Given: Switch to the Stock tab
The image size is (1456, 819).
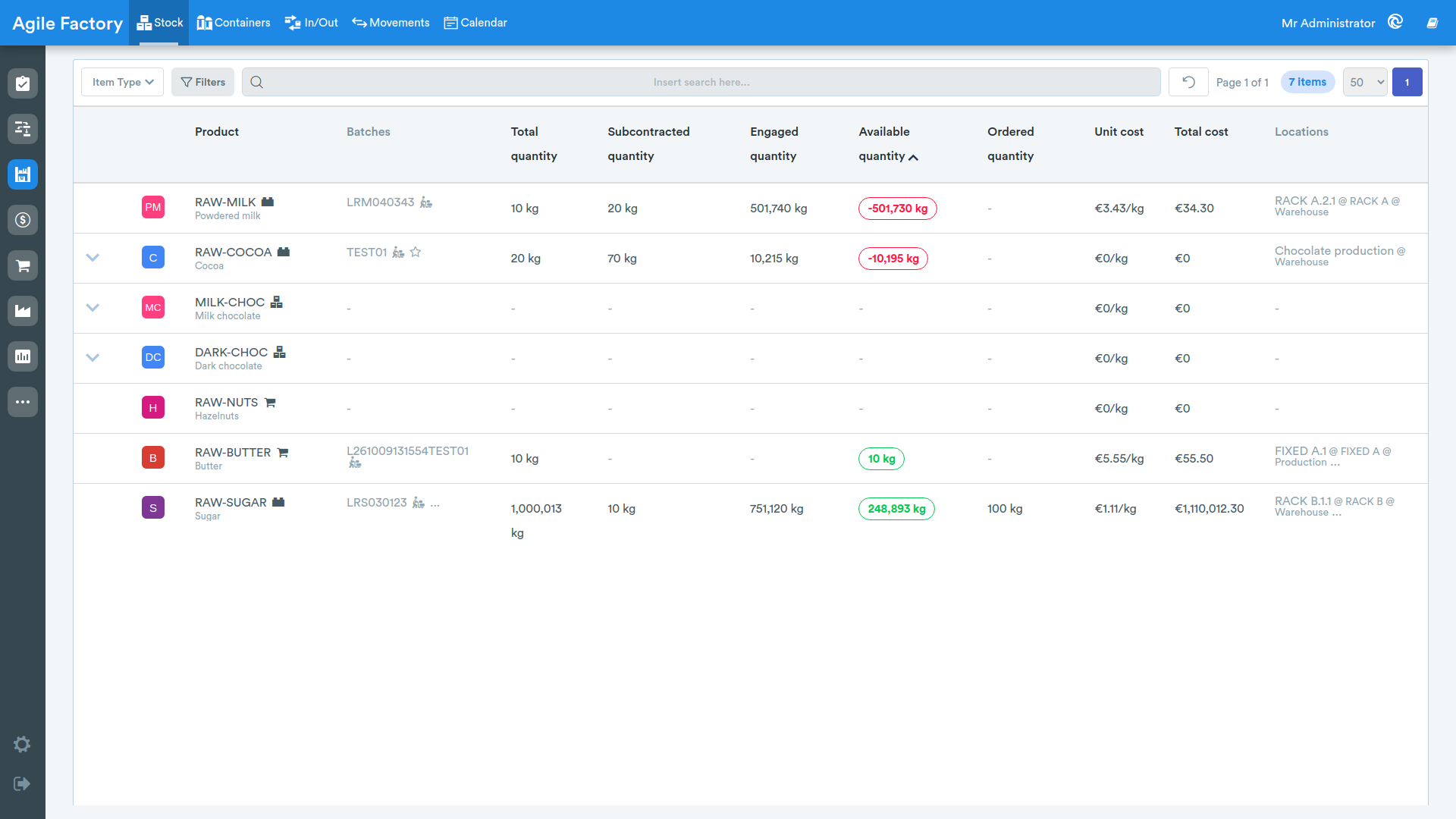Looking at the screenshot, I should (x=160, y=23).
